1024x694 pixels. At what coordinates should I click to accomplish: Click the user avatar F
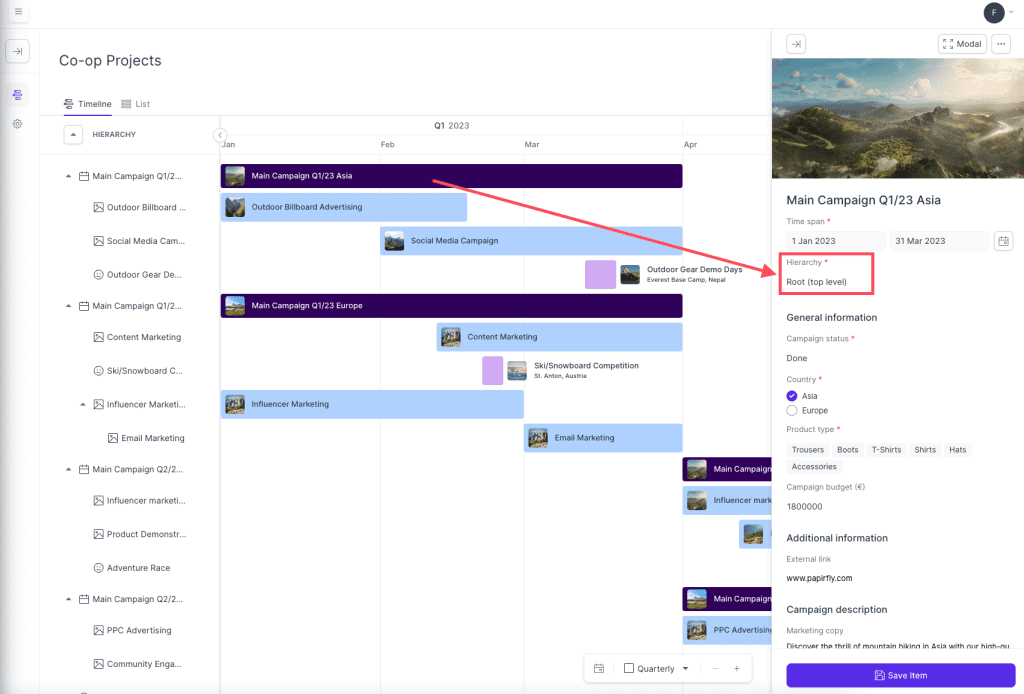[x=993, y=12]
